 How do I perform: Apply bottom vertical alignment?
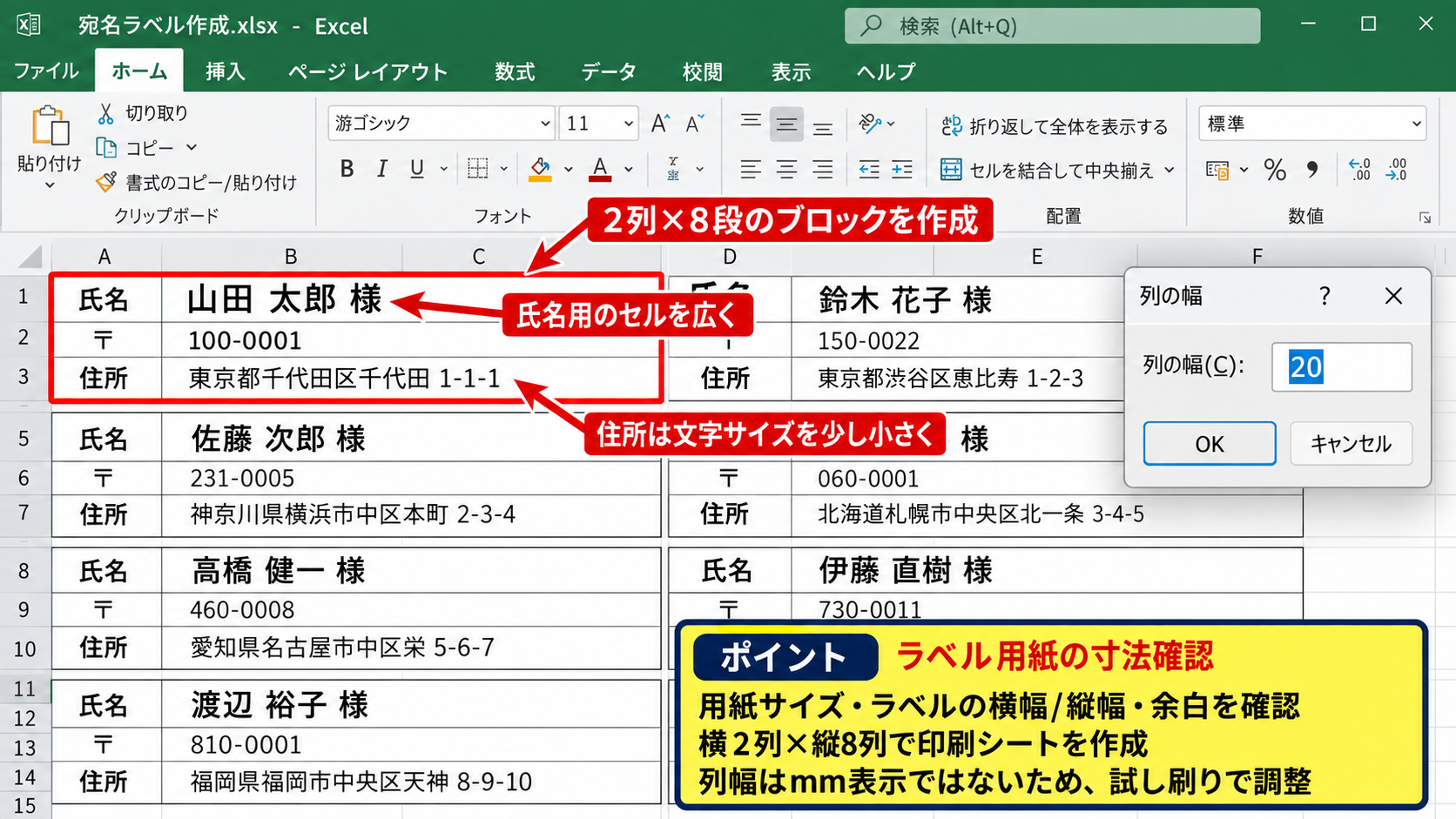822,127
